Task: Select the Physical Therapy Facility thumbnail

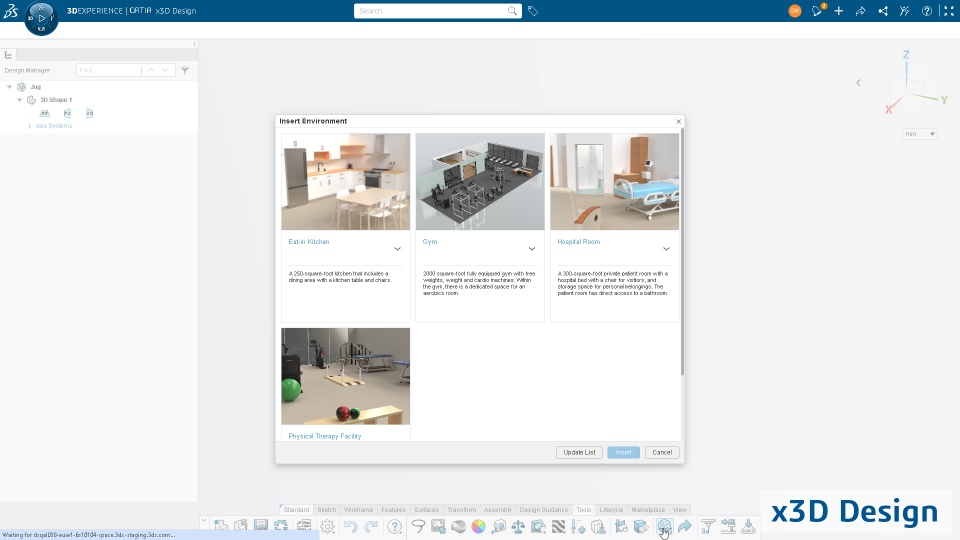Action: pyautogui.click(x=345, y=377)
